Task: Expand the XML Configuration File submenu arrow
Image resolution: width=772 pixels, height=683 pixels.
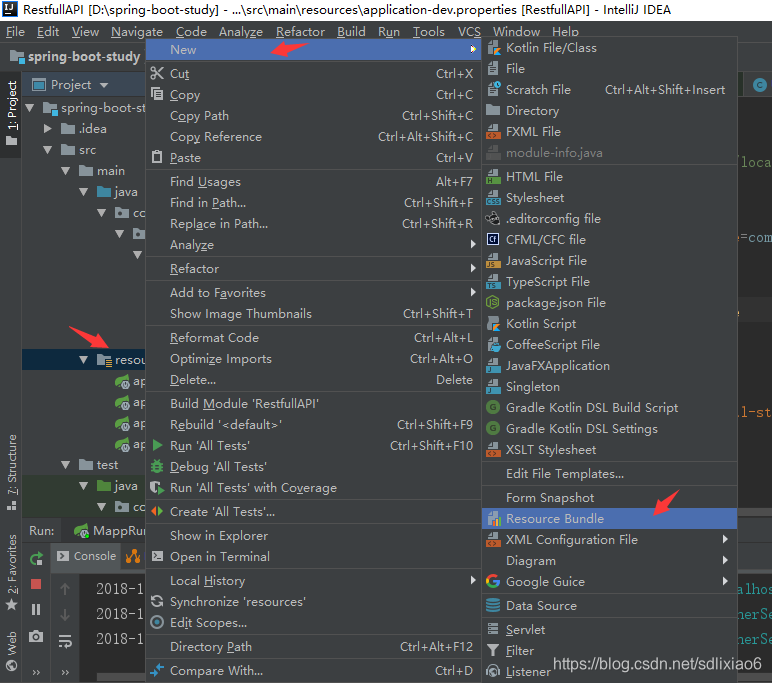Action: [x=725, y=539]
